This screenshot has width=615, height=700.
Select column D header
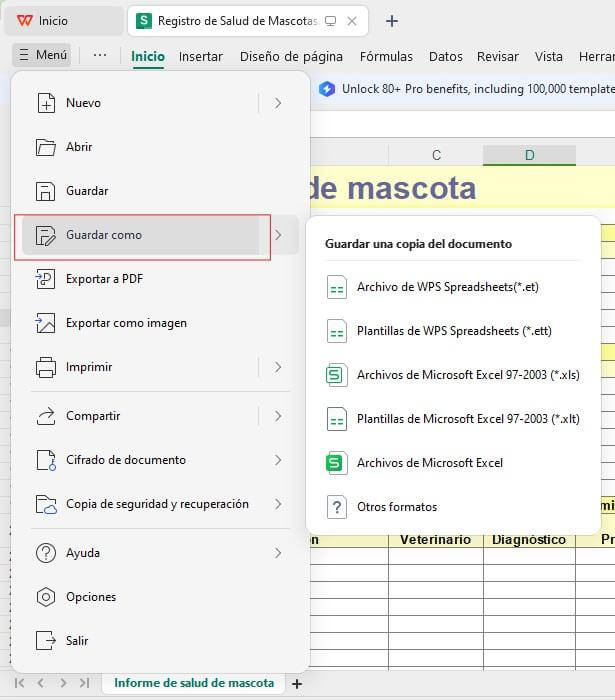pos(529,155)
